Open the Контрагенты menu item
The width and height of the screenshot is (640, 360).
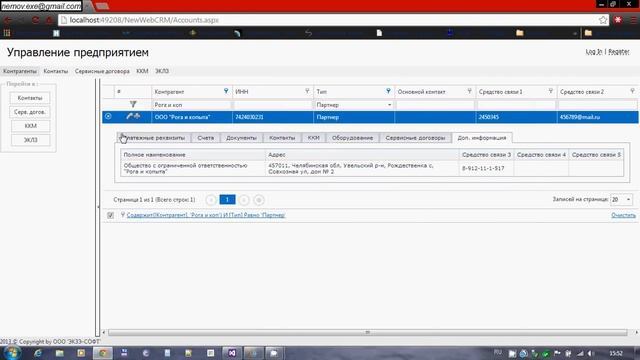pyautogui.click(x=20, y=71)
